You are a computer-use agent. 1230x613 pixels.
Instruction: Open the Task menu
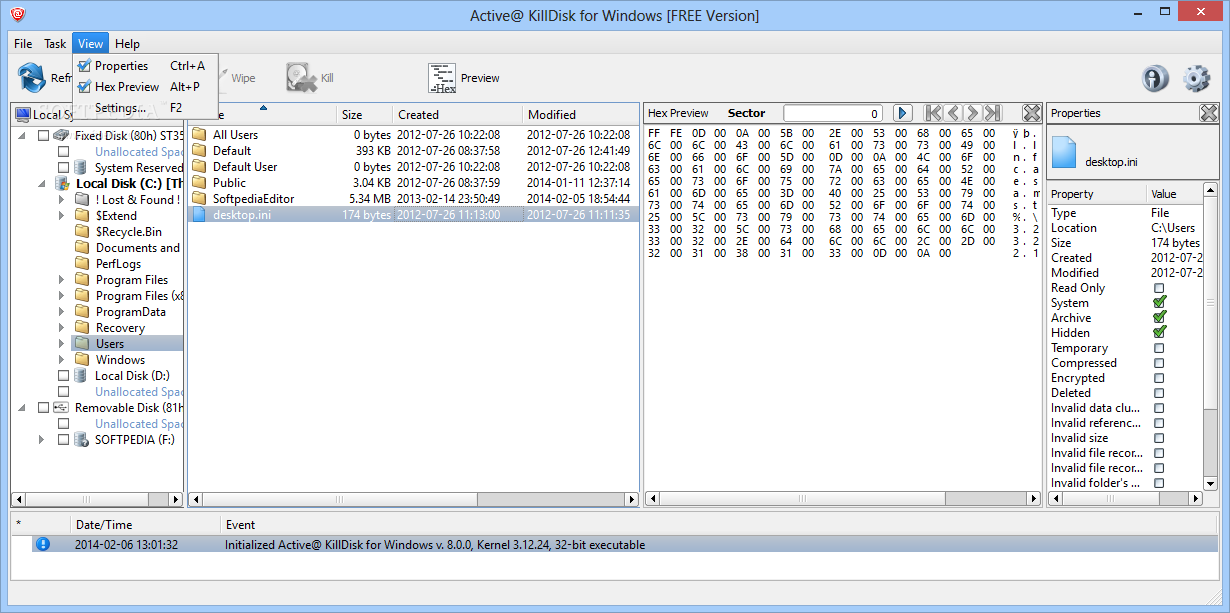(x=55, y=44)
